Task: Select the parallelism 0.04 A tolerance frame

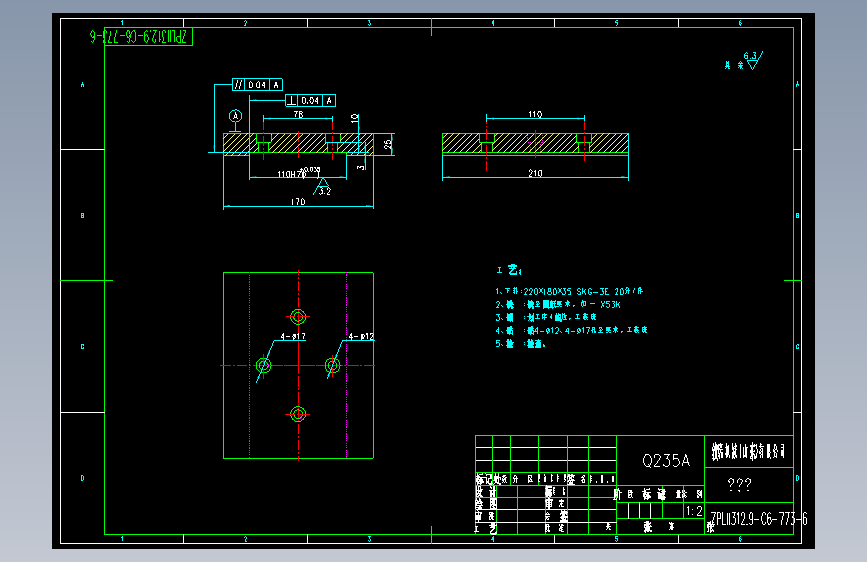Action: 257,85
